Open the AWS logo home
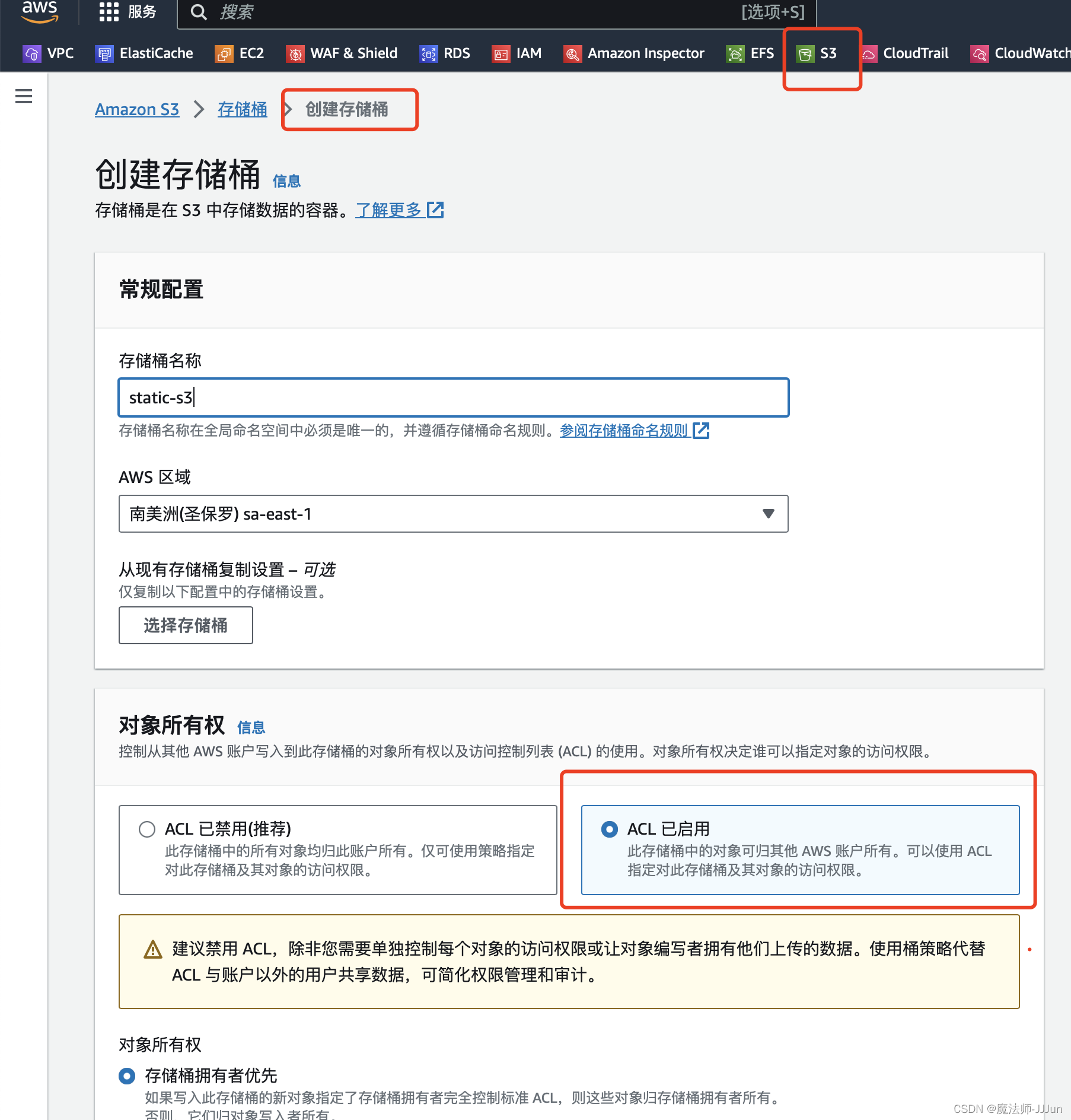 click(40, 11)
